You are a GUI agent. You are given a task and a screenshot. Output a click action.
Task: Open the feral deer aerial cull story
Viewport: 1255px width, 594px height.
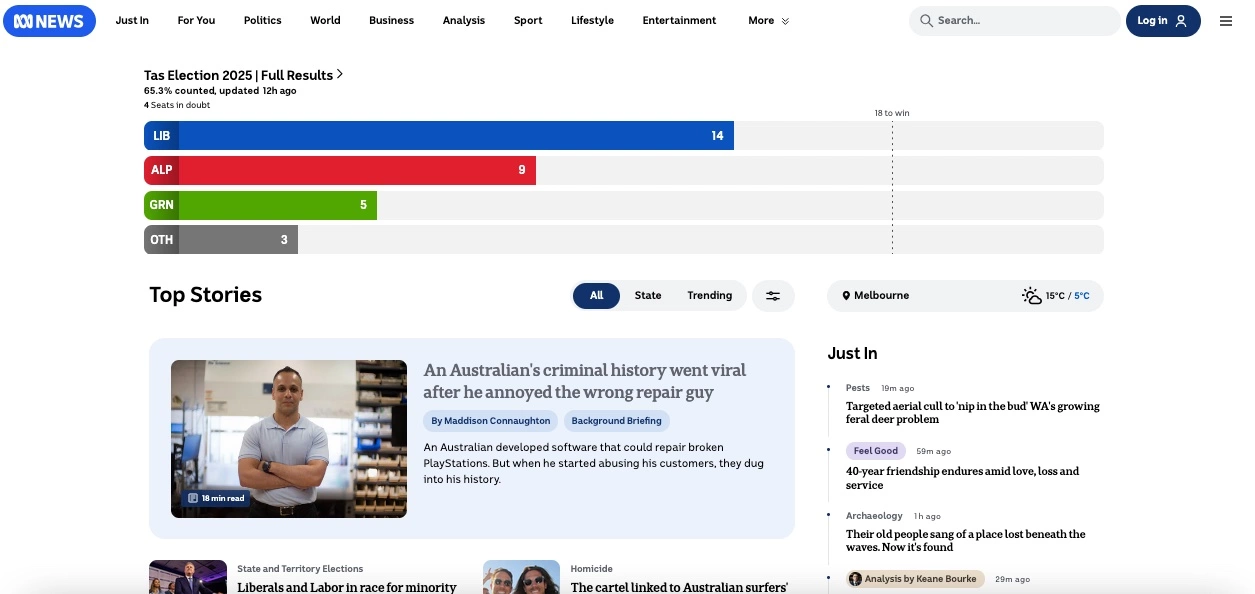point(972,413)
